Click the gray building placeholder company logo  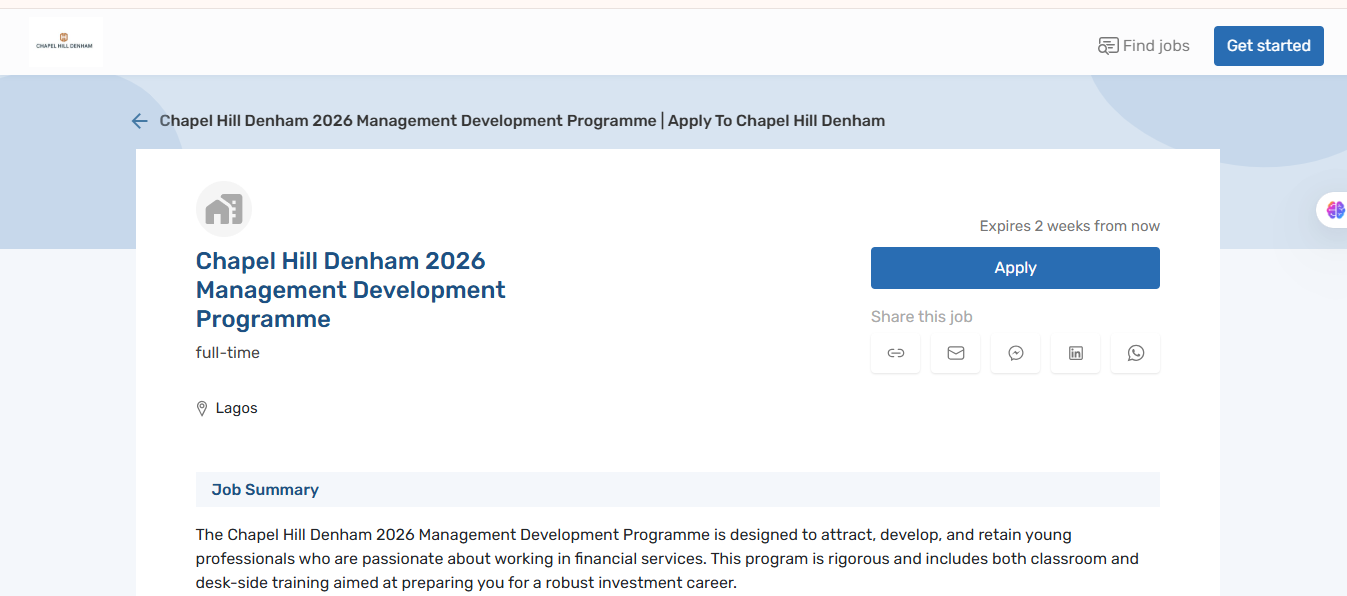click(223, 209)
